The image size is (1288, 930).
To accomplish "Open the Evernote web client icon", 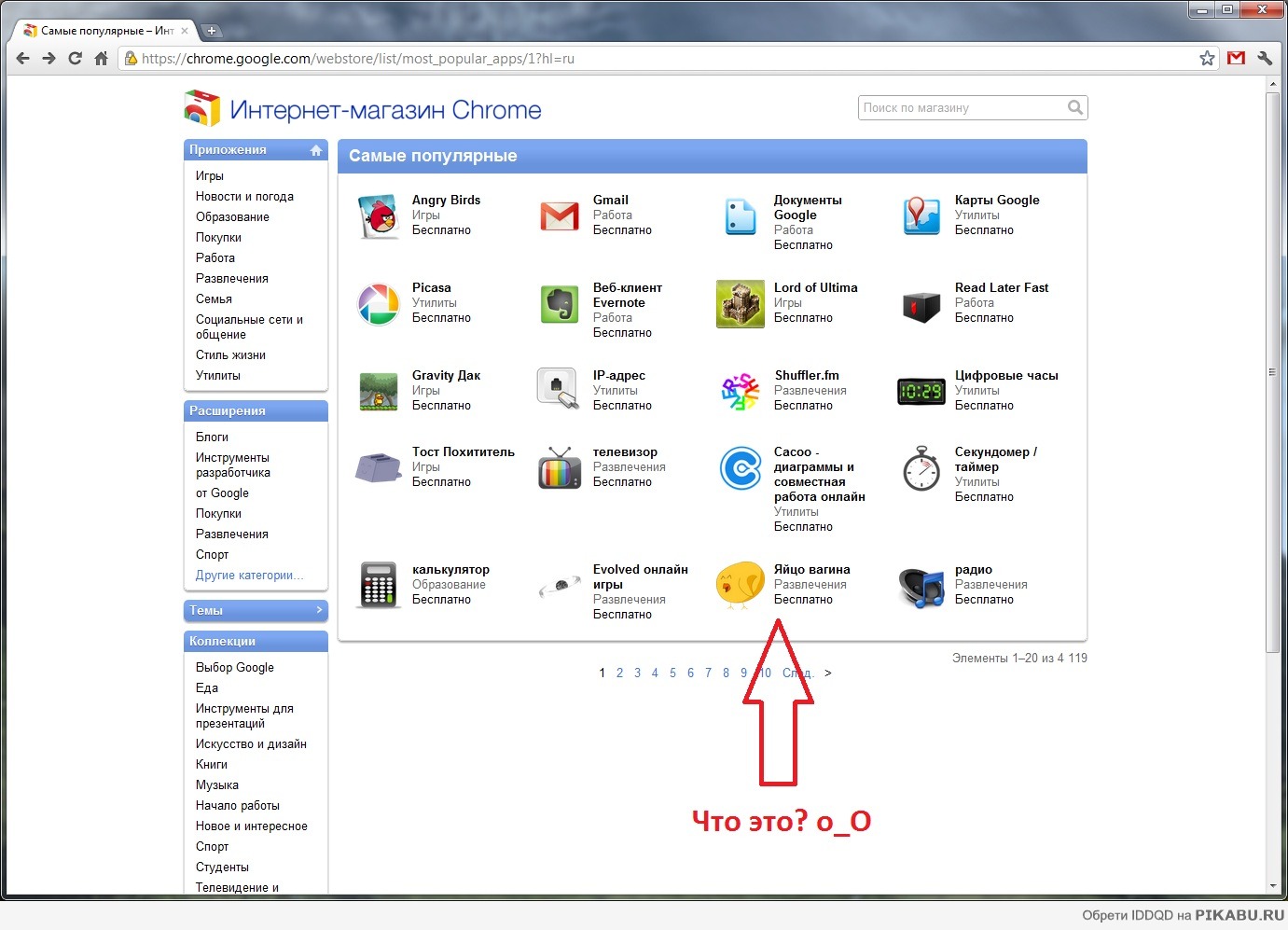I will point(559,303).
